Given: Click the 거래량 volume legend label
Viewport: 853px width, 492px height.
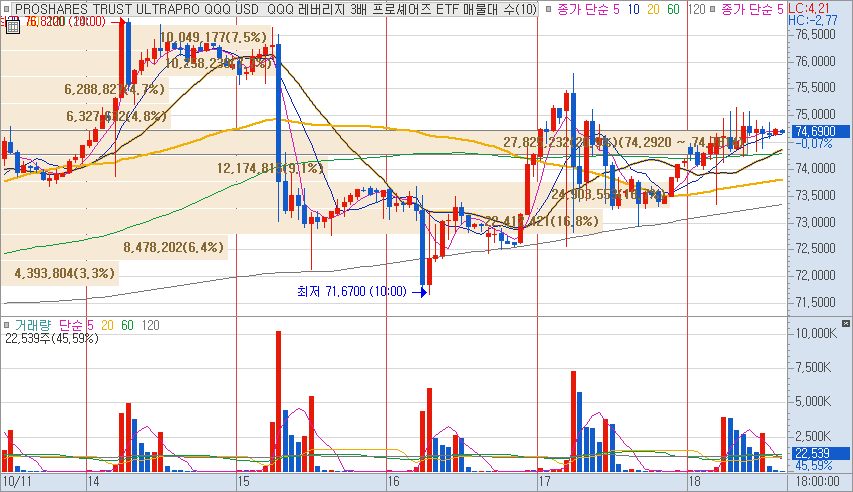Looking at the screenshot, I should (33, 325).
